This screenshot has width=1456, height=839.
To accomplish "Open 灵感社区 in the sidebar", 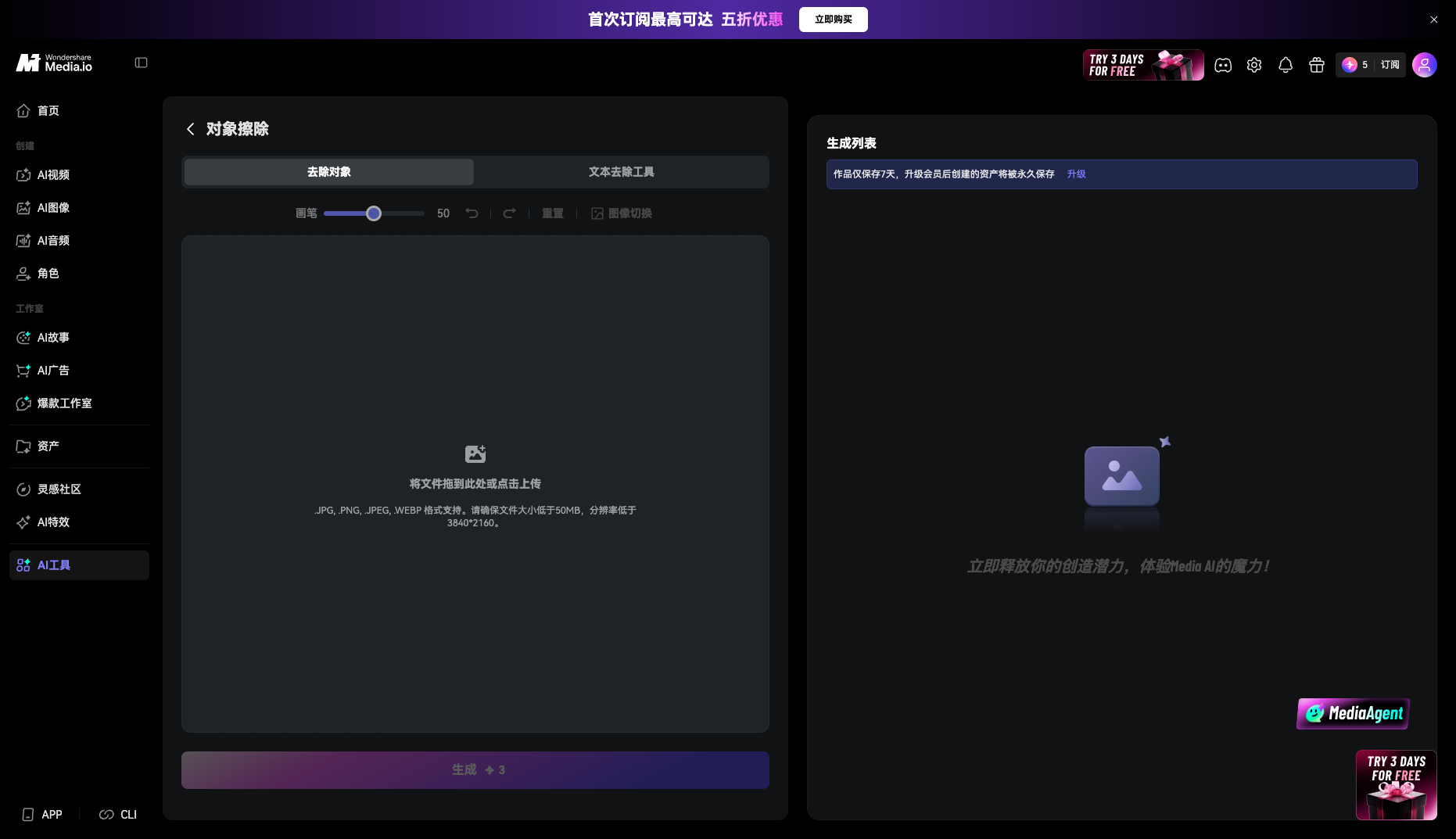I will (79, 489).
